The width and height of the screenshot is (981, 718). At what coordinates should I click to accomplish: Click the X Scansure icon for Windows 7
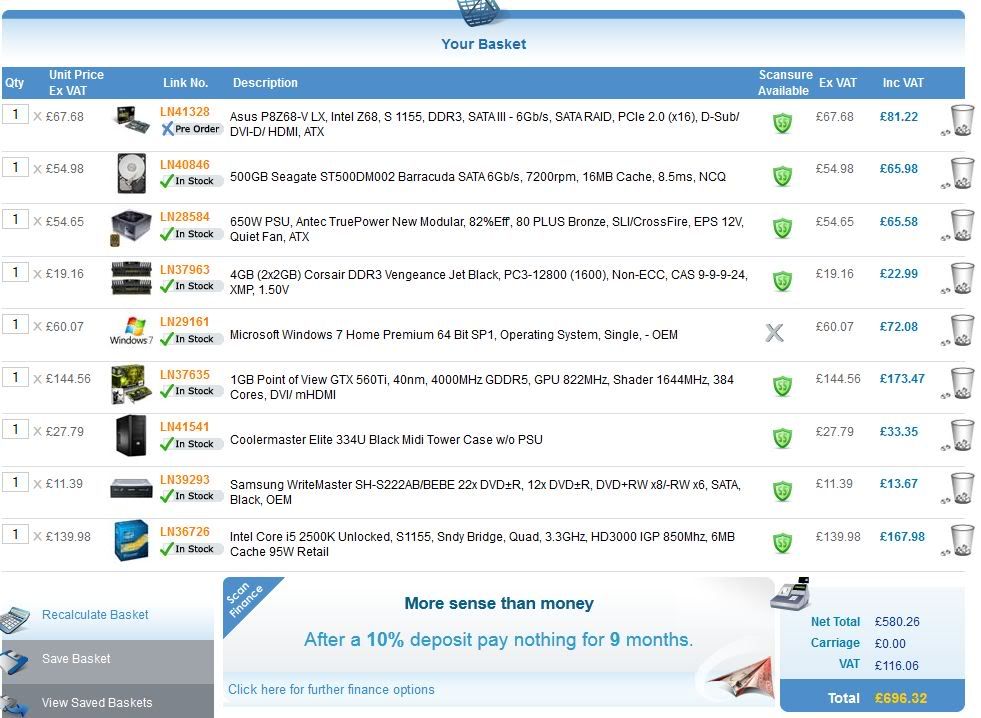(x=774, y=333)
